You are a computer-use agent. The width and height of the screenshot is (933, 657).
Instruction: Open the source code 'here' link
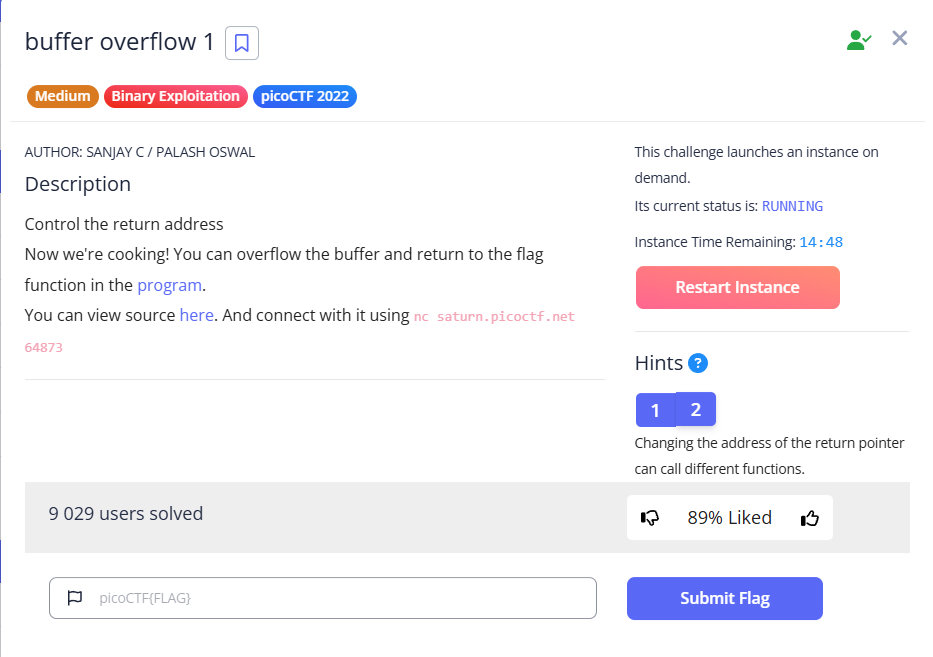[197, 315]
